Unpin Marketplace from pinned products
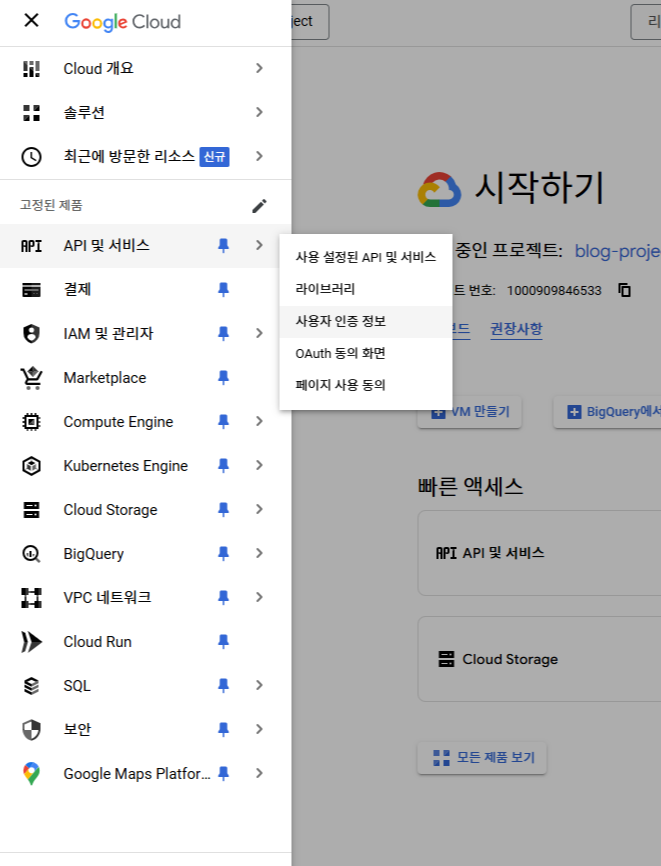 pyautogui.click(x=223, y=377)
